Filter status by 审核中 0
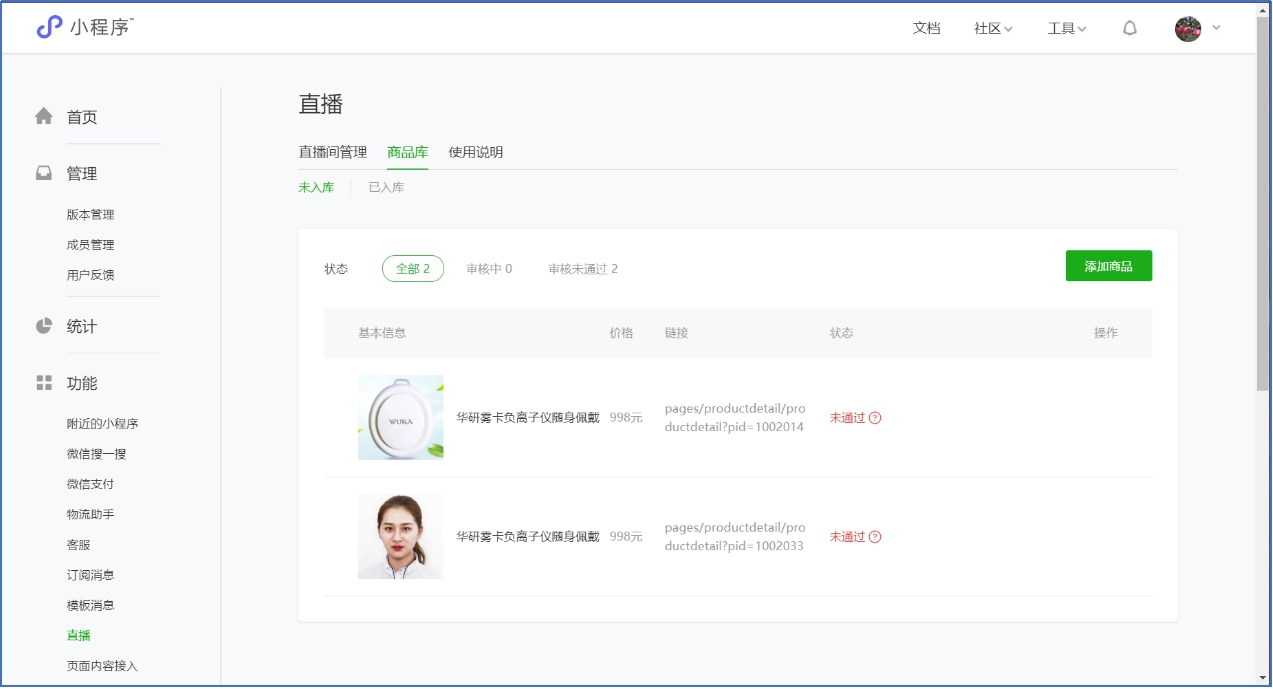 tap(489, 269)
